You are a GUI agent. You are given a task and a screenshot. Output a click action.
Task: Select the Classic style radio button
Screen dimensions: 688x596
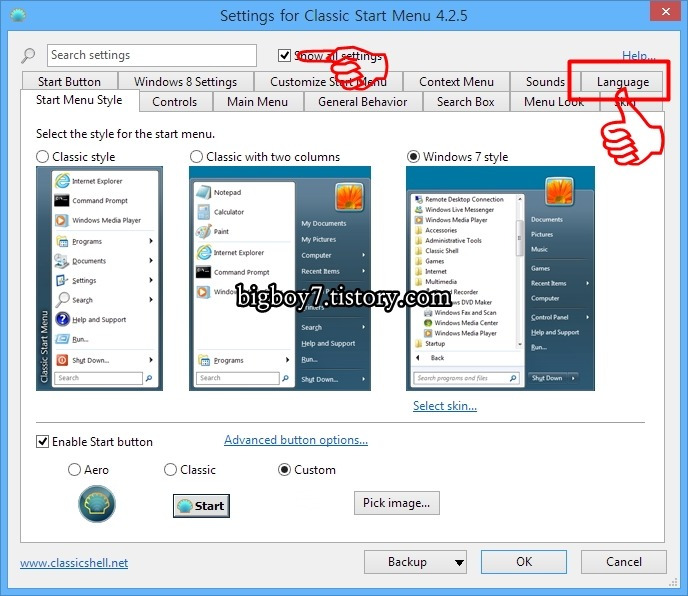[42, 157]
